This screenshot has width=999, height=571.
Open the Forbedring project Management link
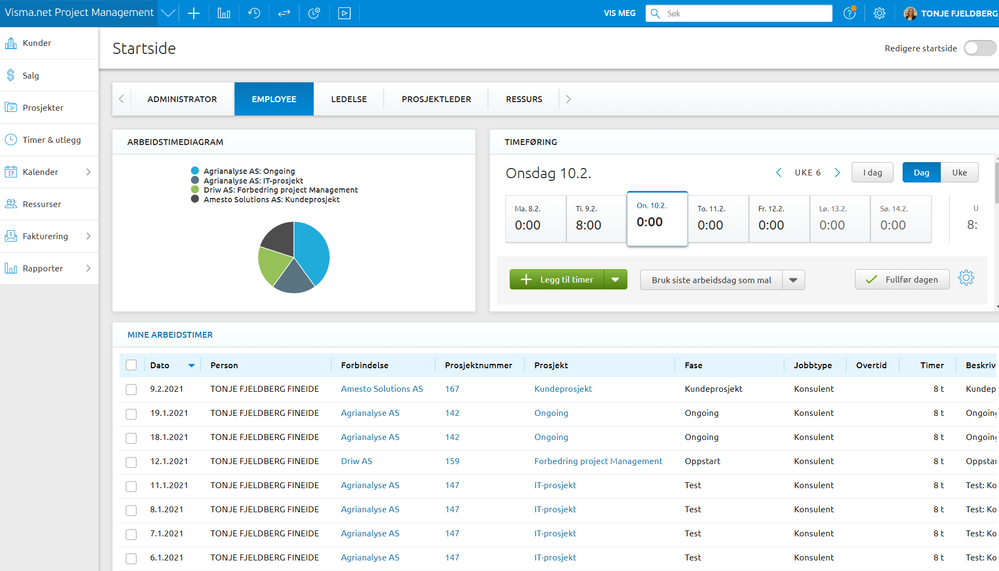598,461
